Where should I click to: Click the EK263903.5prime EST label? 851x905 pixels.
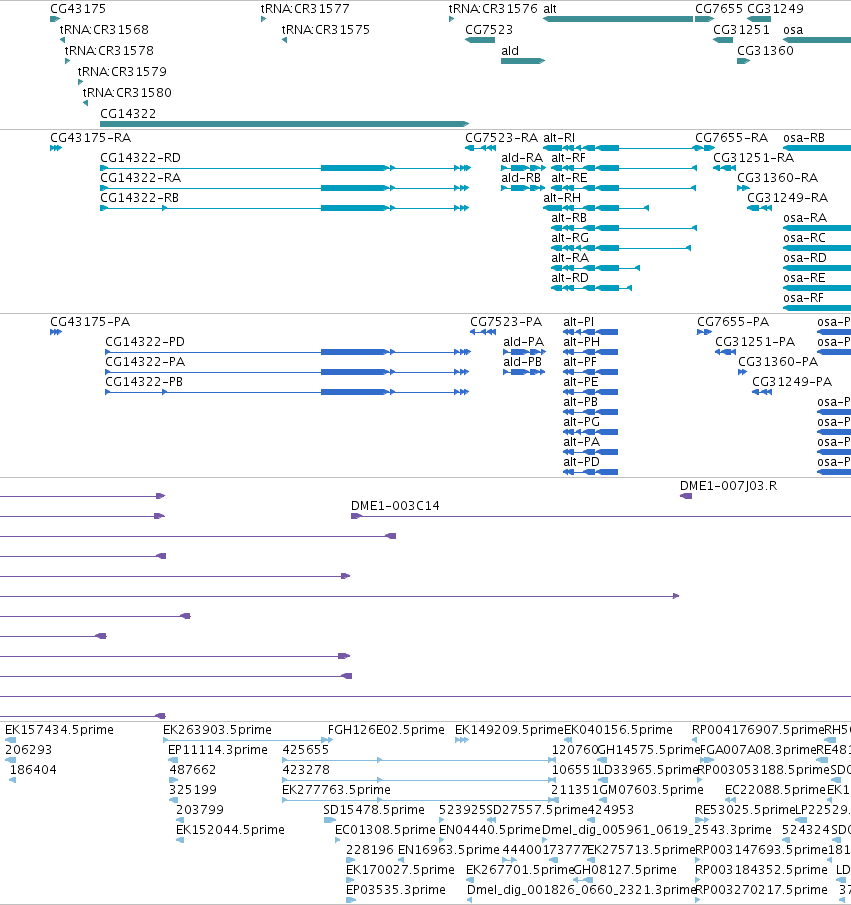click(217, 730)
